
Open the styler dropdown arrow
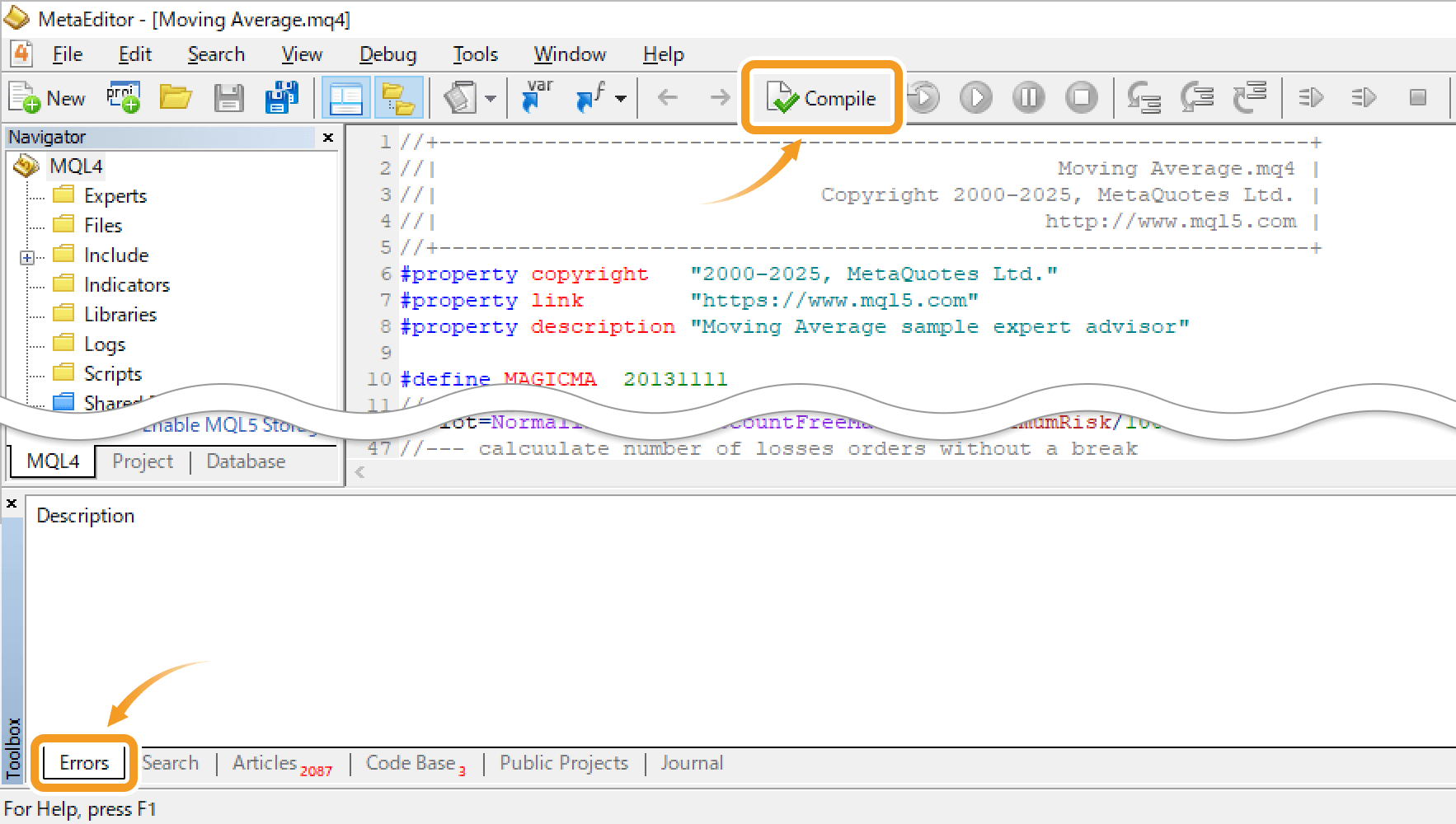(x=491, y=99)
